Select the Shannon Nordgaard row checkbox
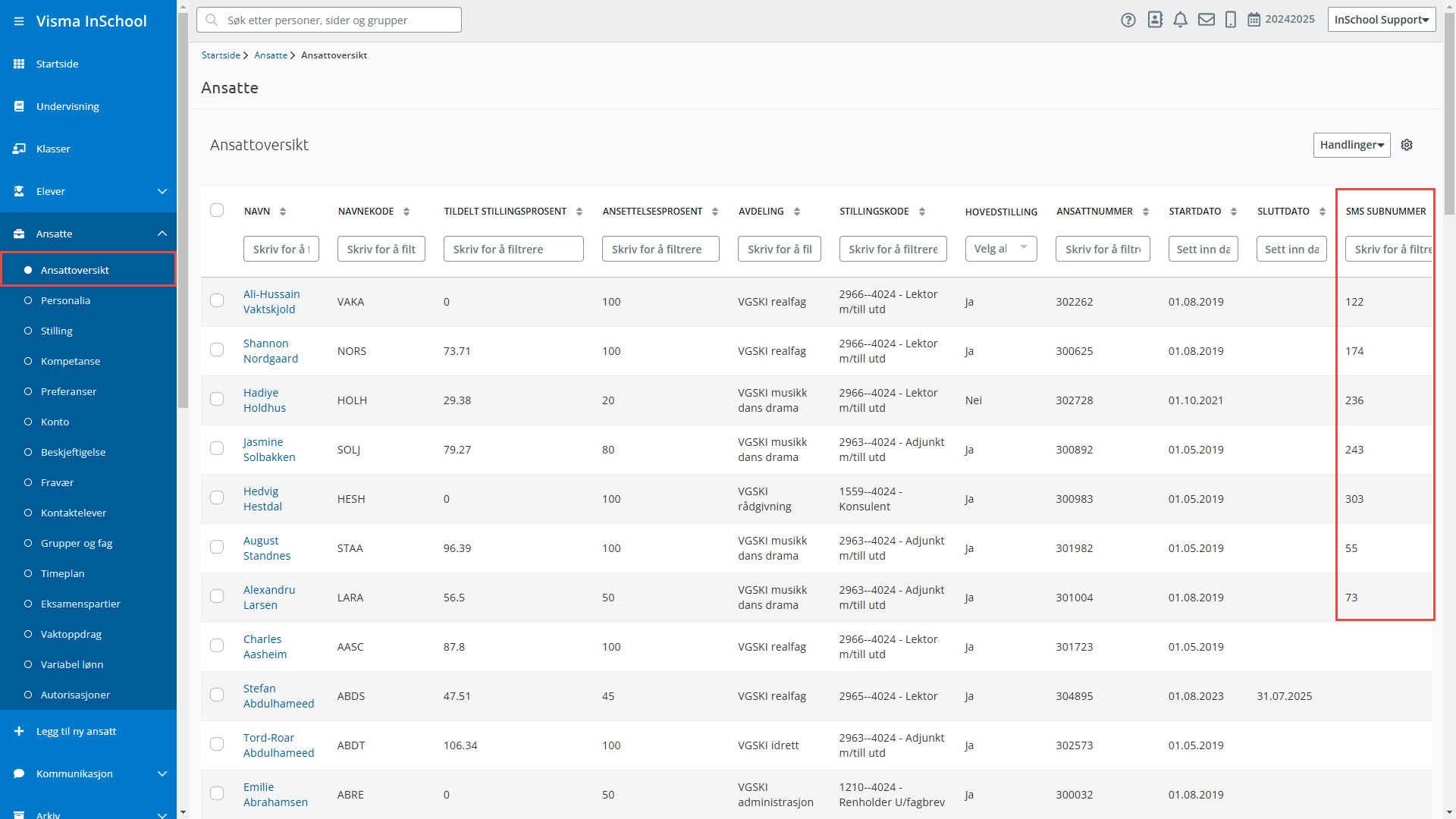1456x819 pixels. pos(217,350)
